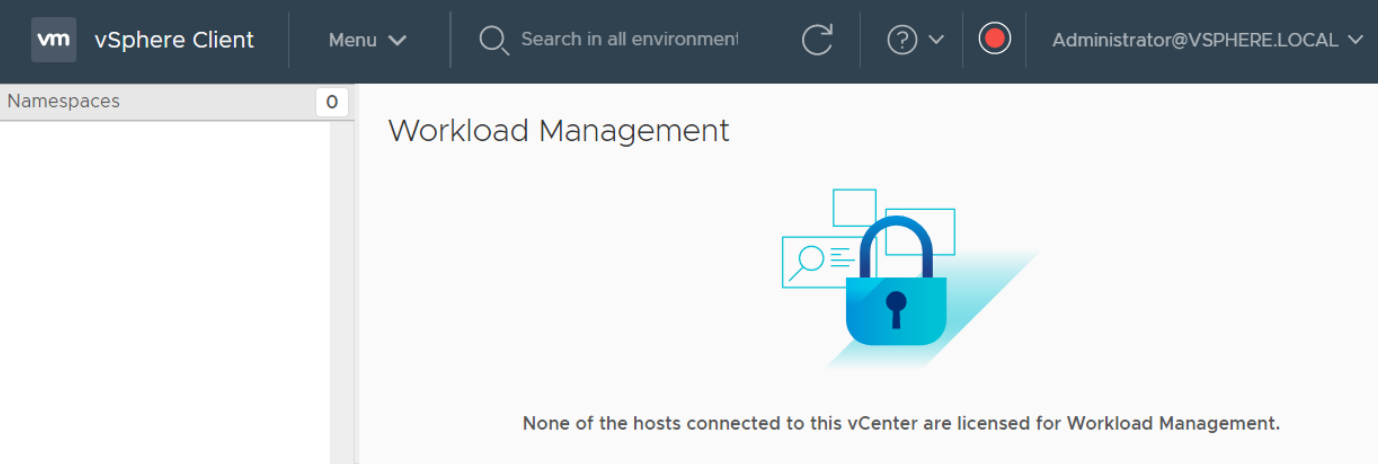Click the Namespaces count badge showing 0
Image resolution: width=1378 pixels, height=464 pixels.
pos(332,102)
